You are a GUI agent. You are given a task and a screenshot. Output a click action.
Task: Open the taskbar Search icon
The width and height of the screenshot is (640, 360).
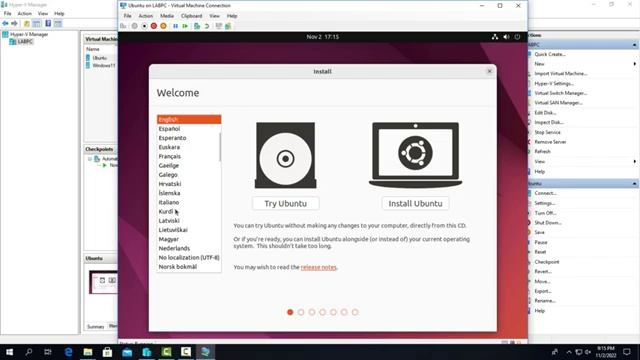tap(29, 352)
